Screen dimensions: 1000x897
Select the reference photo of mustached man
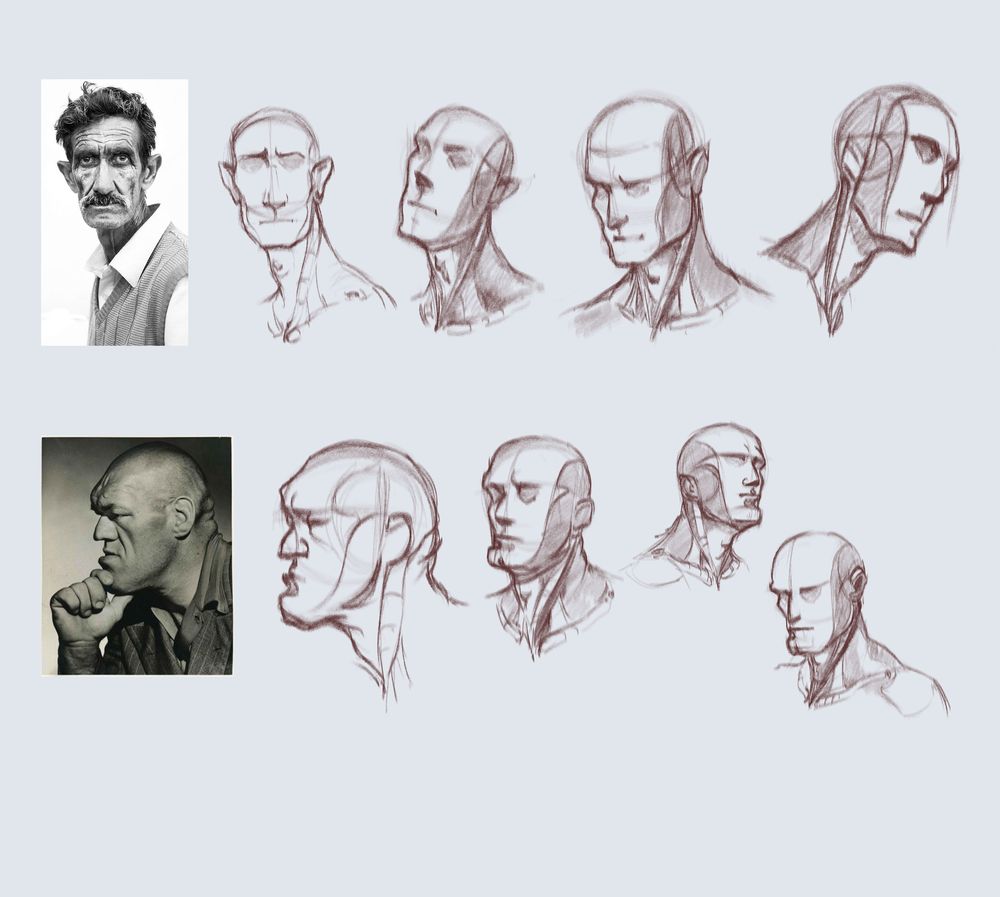pyautogui.click(x=114, y=212)
